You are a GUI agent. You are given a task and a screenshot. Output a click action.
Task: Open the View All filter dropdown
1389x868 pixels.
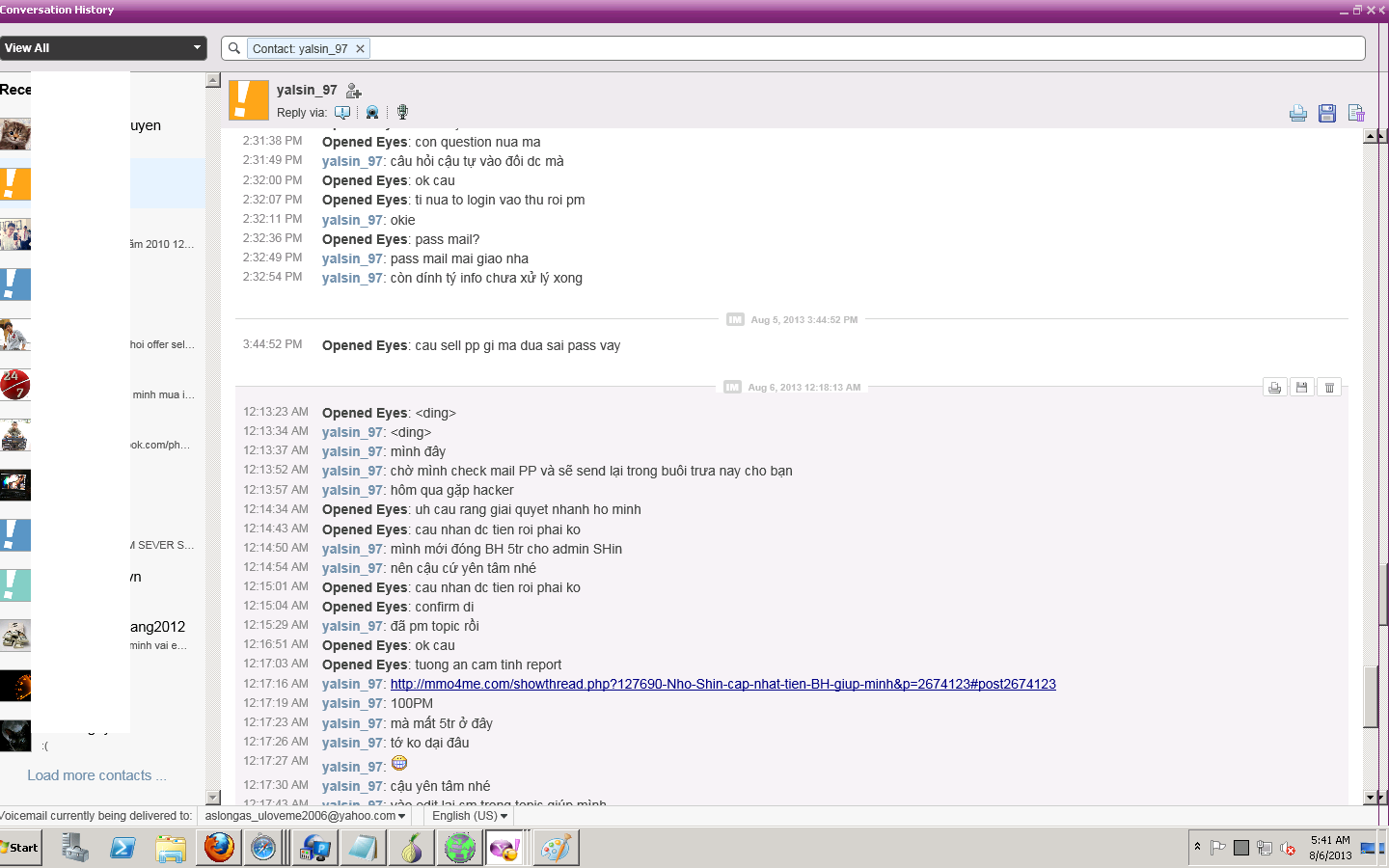point(103,48)
